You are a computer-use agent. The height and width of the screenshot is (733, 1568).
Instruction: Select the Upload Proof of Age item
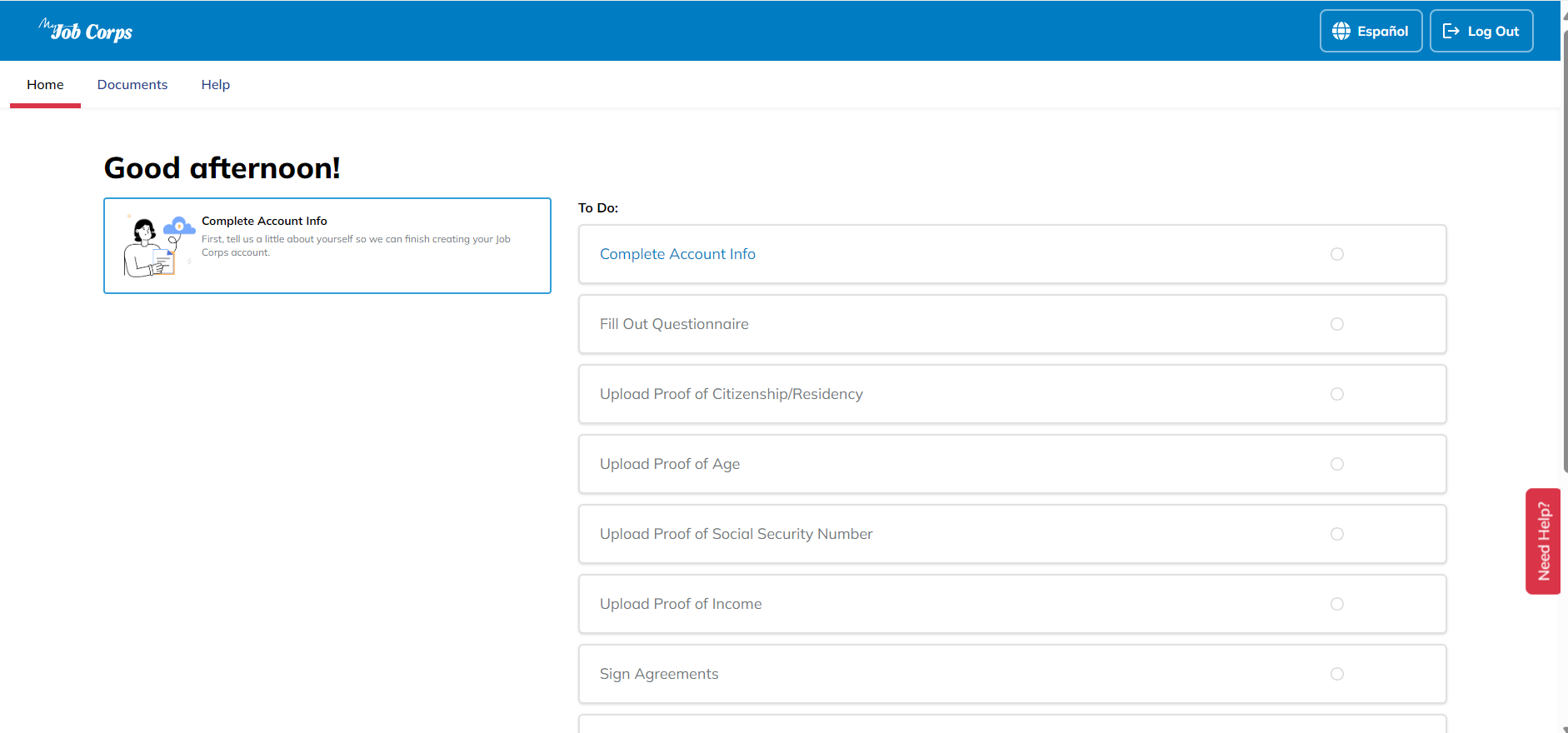click(1012, 464)
